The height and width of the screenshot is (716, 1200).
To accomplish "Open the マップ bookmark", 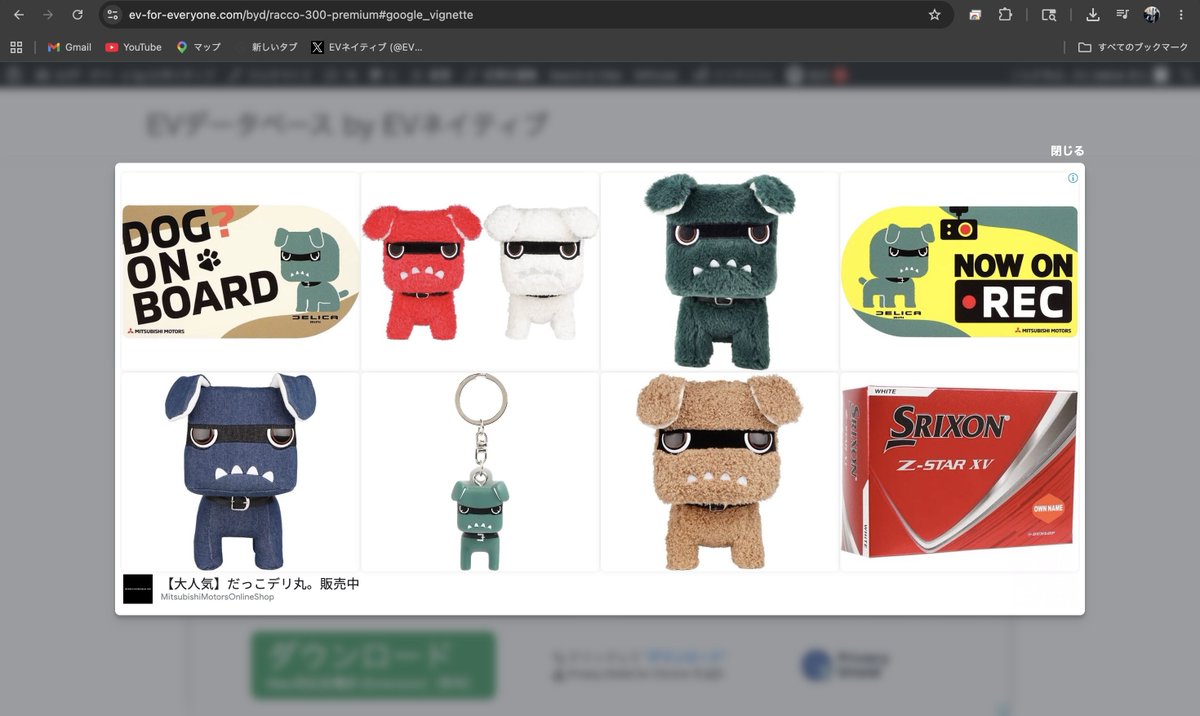I will click(x=199, y=47).
